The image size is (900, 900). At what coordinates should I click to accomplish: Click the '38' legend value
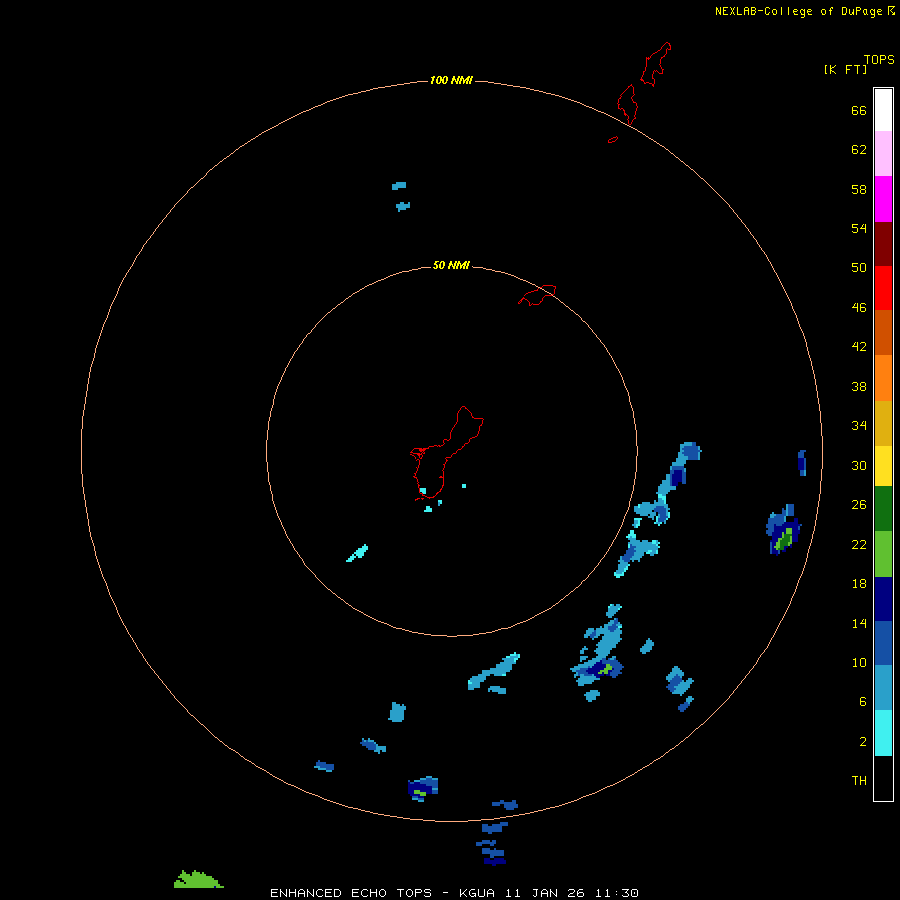pyautogui.click(x=859, y=386)
